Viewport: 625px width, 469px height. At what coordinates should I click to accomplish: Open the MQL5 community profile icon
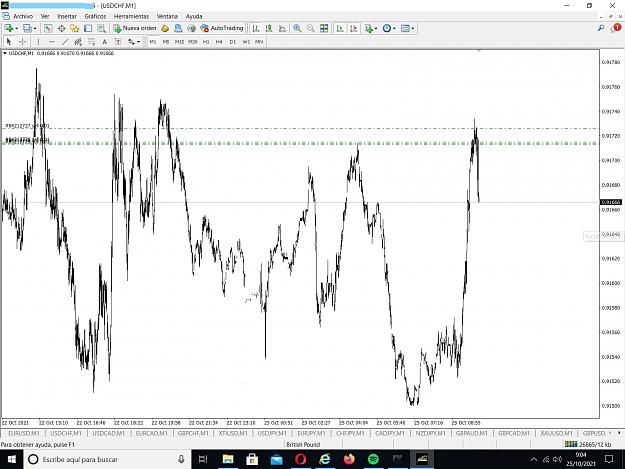pos(178,28)
